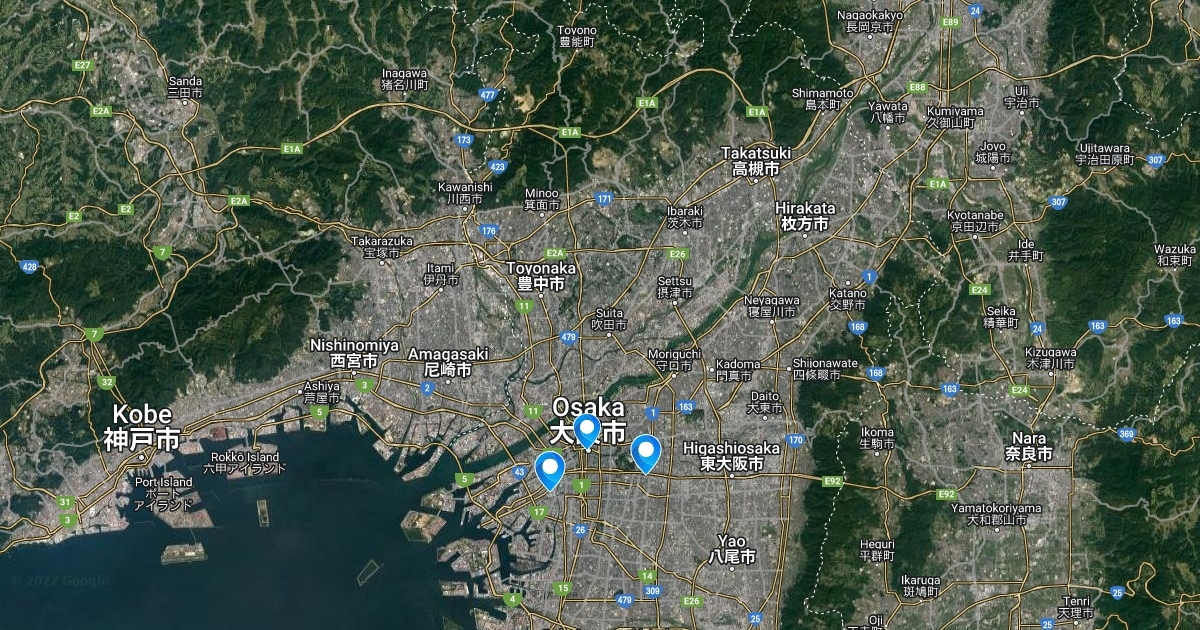Click the route 173 shield
The height and width of the screenshot is (630, 1200).
464,141
